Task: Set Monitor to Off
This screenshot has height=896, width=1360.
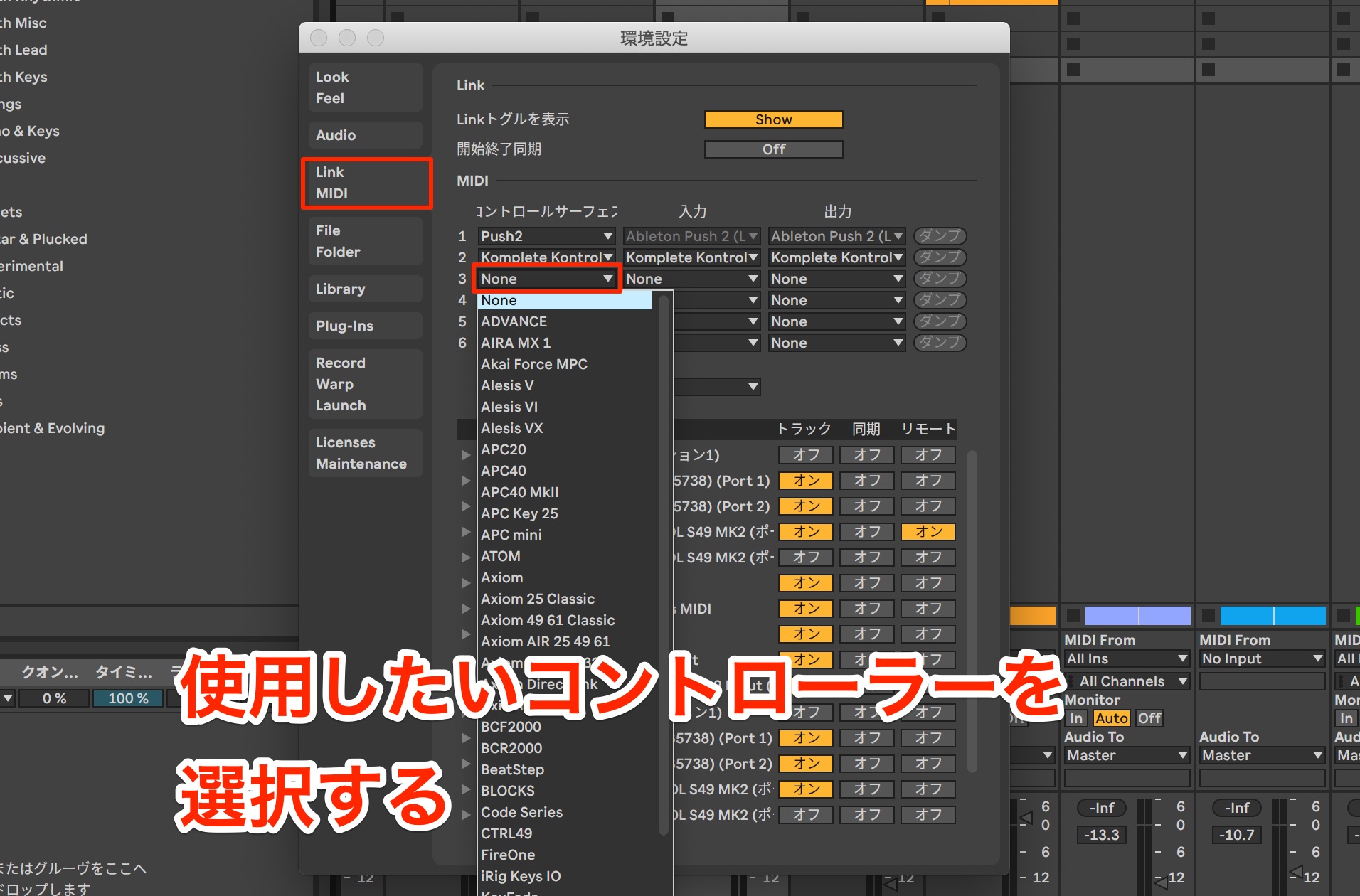Action: click(1149, 718)
